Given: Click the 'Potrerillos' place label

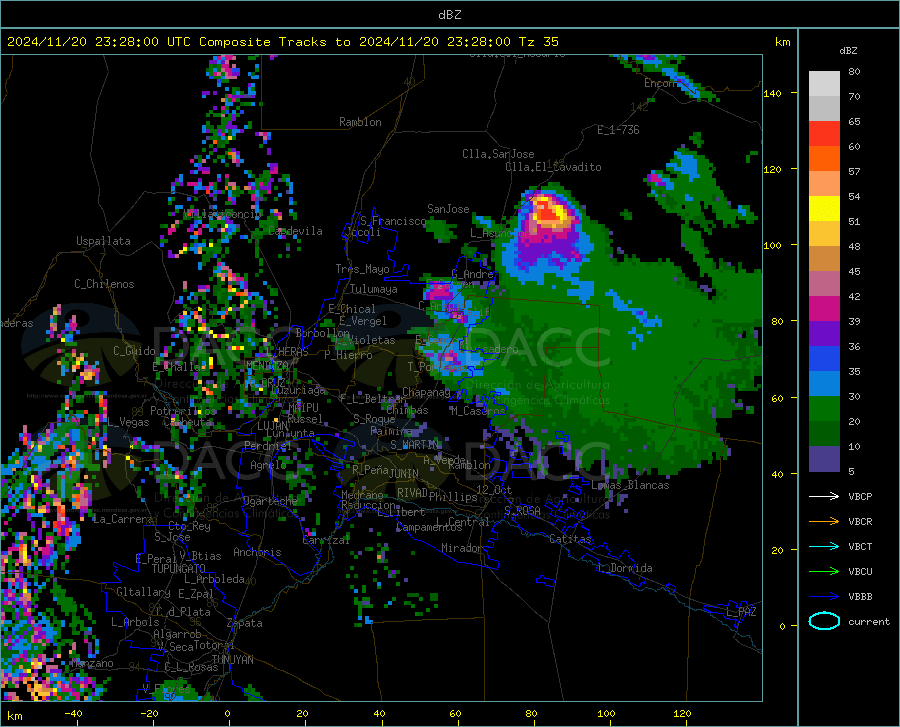Looking at the screenshot, I should click(x=183, y=411).
